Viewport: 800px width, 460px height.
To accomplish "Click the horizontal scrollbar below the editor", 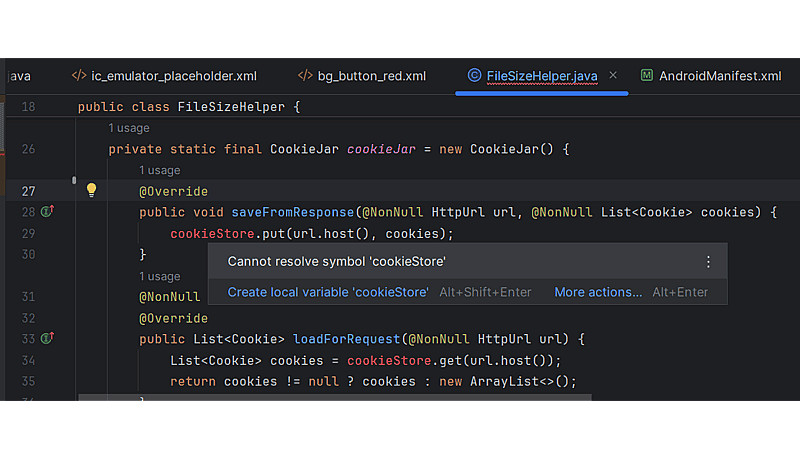I will pyautogui.click(x=335, y=397).
